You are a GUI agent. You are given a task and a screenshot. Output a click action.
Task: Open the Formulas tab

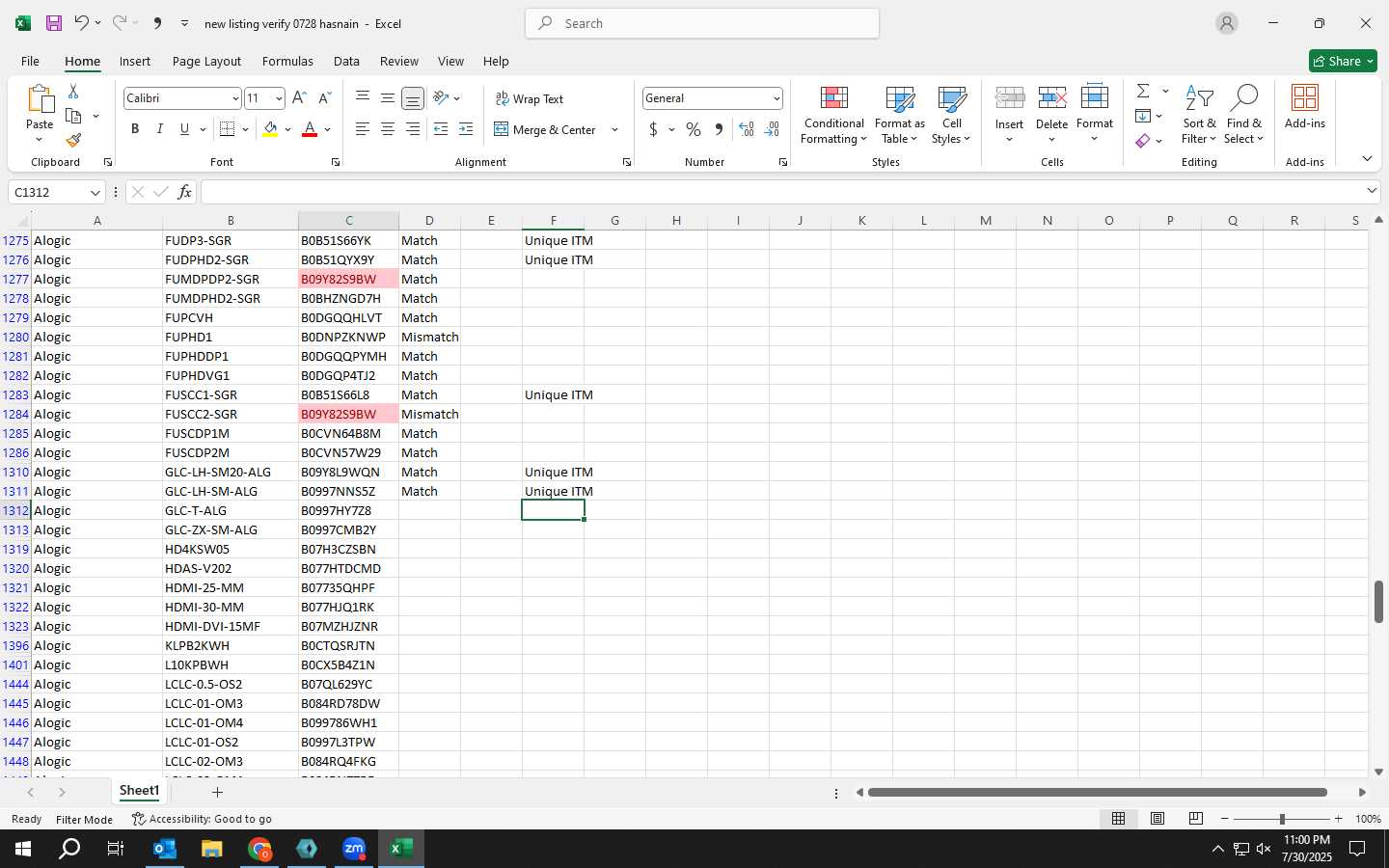287,61
